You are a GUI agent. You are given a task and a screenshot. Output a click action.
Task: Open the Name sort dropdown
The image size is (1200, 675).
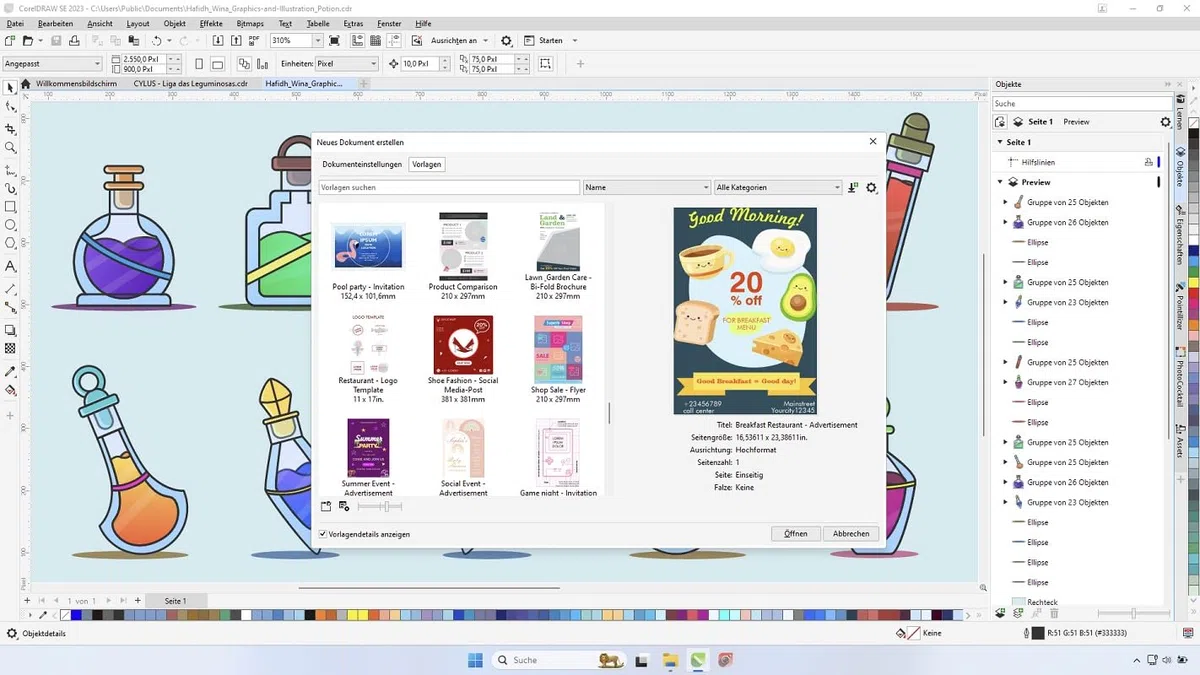click(x=647, y=188)
